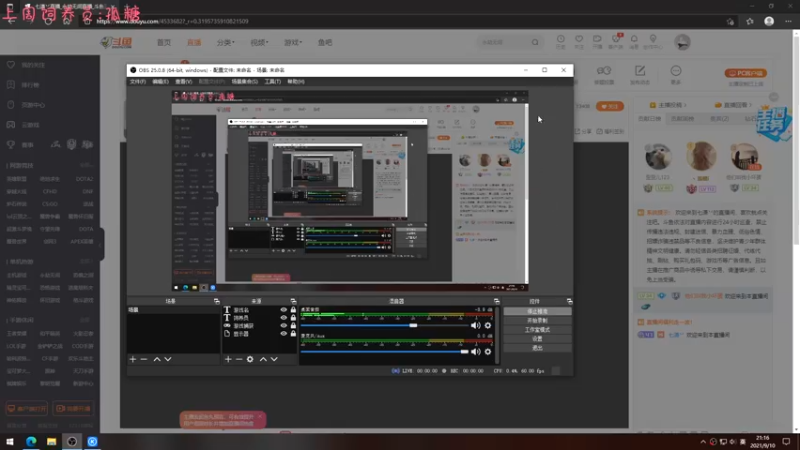The width and height of the screenshot is (800, 450).
Task: Open the OBS Help menu
Action: [x=296, y=82]
